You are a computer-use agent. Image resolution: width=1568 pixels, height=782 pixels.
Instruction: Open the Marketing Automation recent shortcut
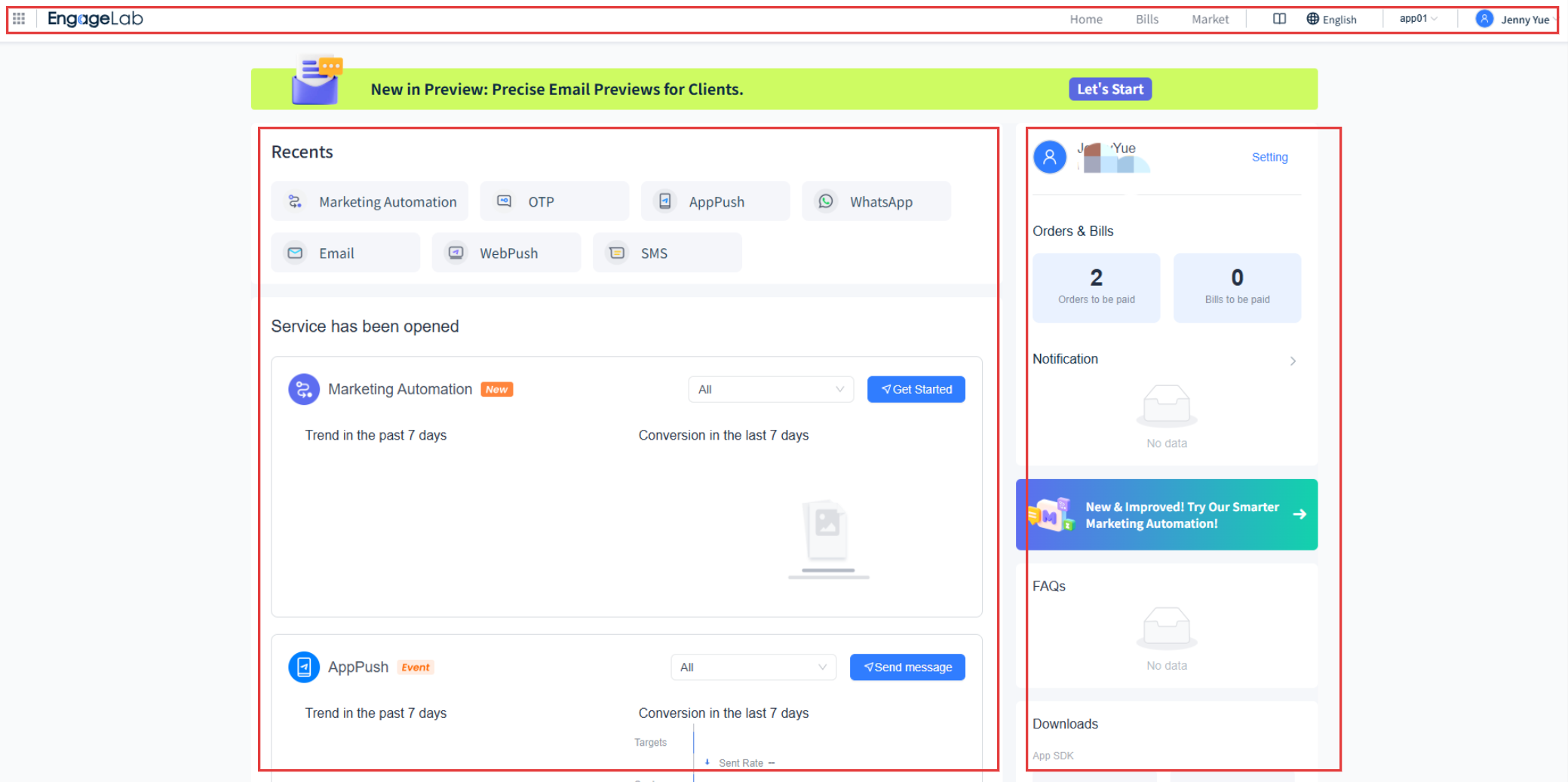(370, 201)
